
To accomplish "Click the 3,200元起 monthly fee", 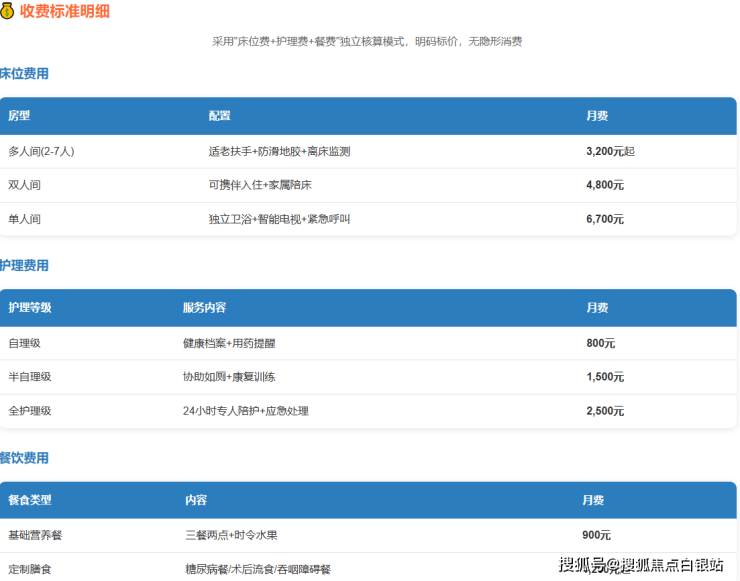I will tap(610, 152).
